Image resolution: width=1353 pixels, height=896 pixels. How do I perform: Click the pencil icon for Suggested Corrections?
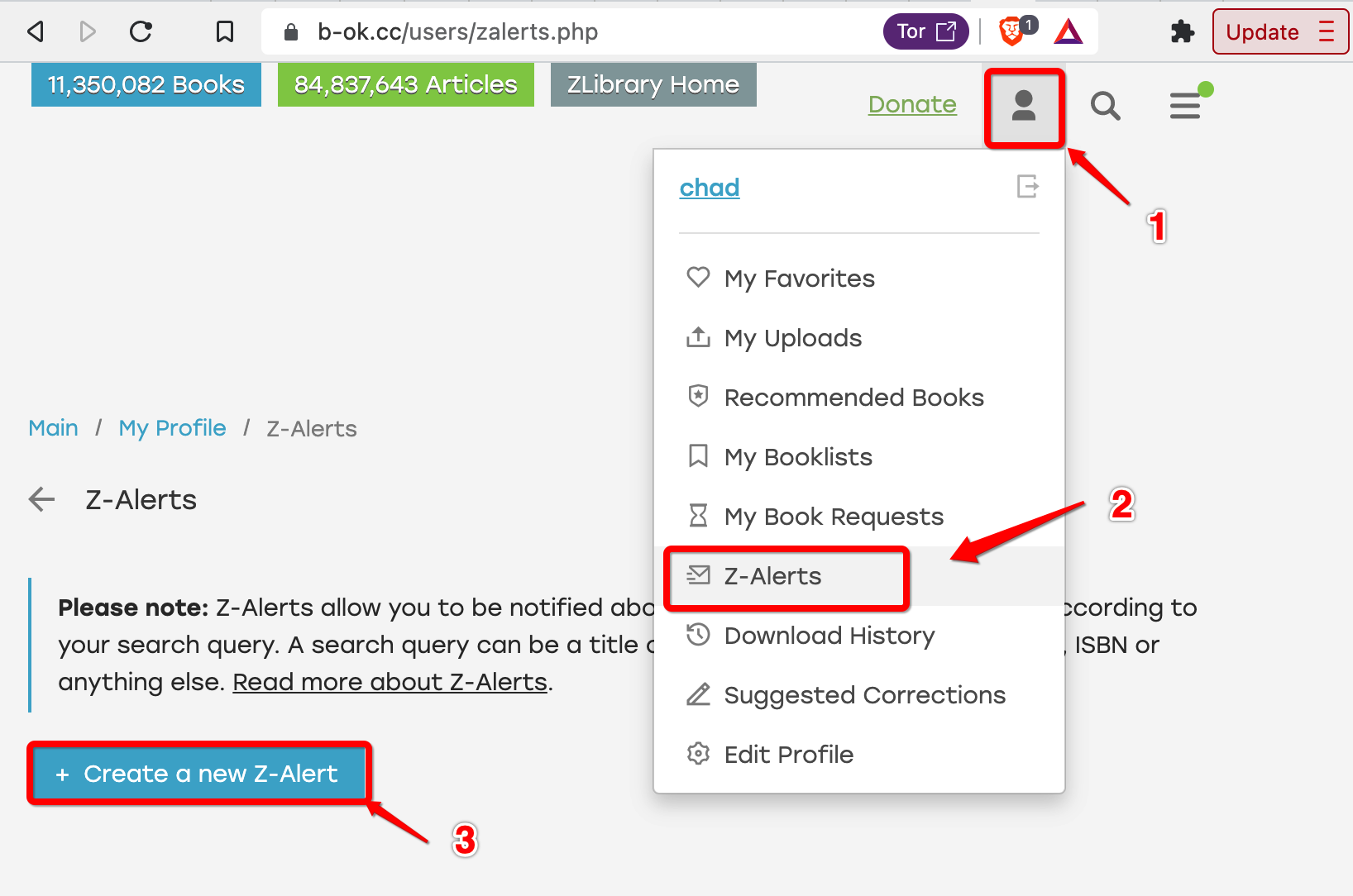[699, 694]
